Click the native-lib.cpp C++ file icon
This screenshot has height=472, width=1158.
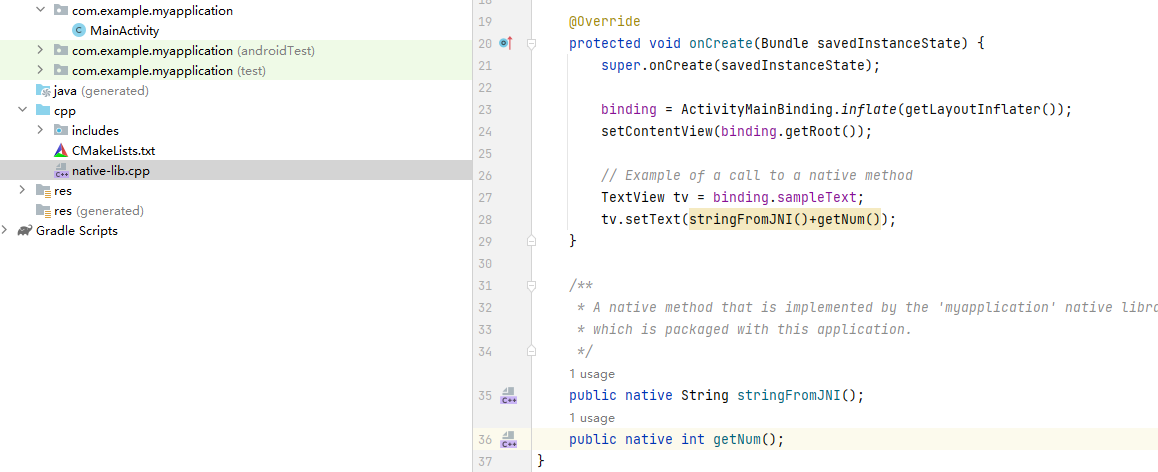pyautogui.click(x=61, y=171)
